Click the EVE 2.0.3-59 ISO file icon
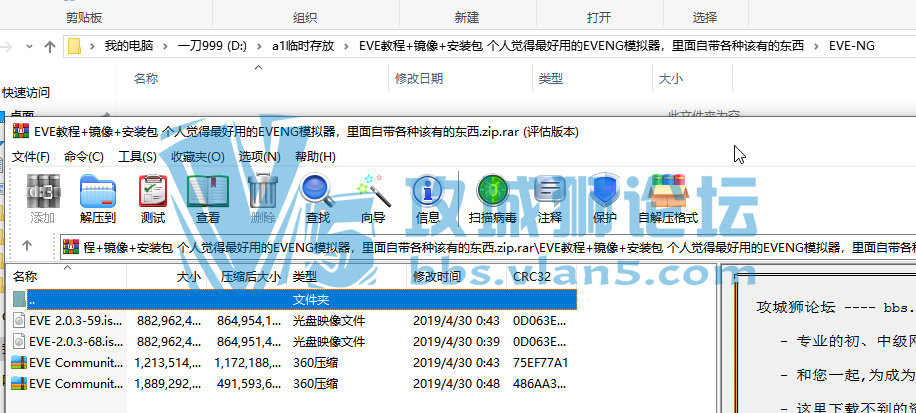Image resolution: width=916 pixels, height=413 pixels. (19, 321)
